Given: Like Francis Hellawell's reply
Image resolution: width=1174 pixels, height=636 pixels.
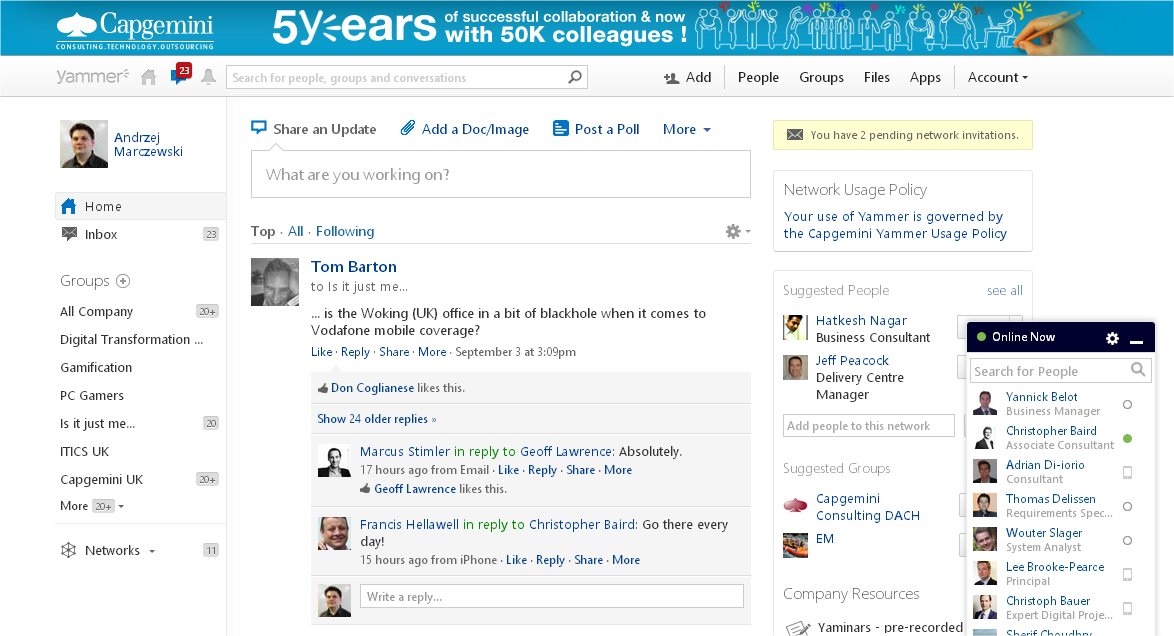Looking at the screenshot, I should tap(516, 559).
